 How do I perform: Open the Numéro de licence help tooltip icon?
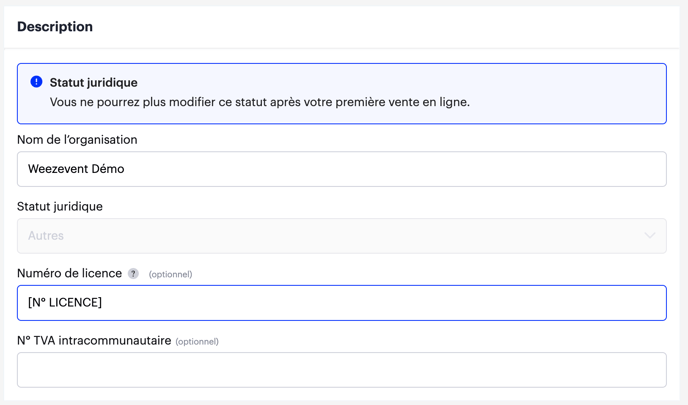tap(133, 274)
